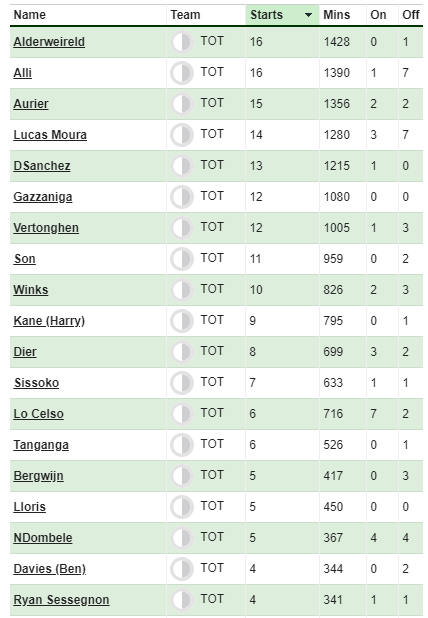Click the team badge icon in Alli's row
Viewport: 428px width, 618px height.
pyautogui.click(x=182, y=73)
